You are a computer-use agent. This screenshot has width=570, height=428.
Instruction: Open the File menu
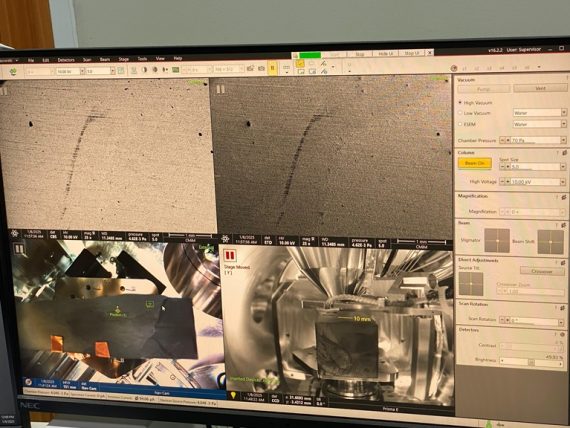(x=31, y=60)
